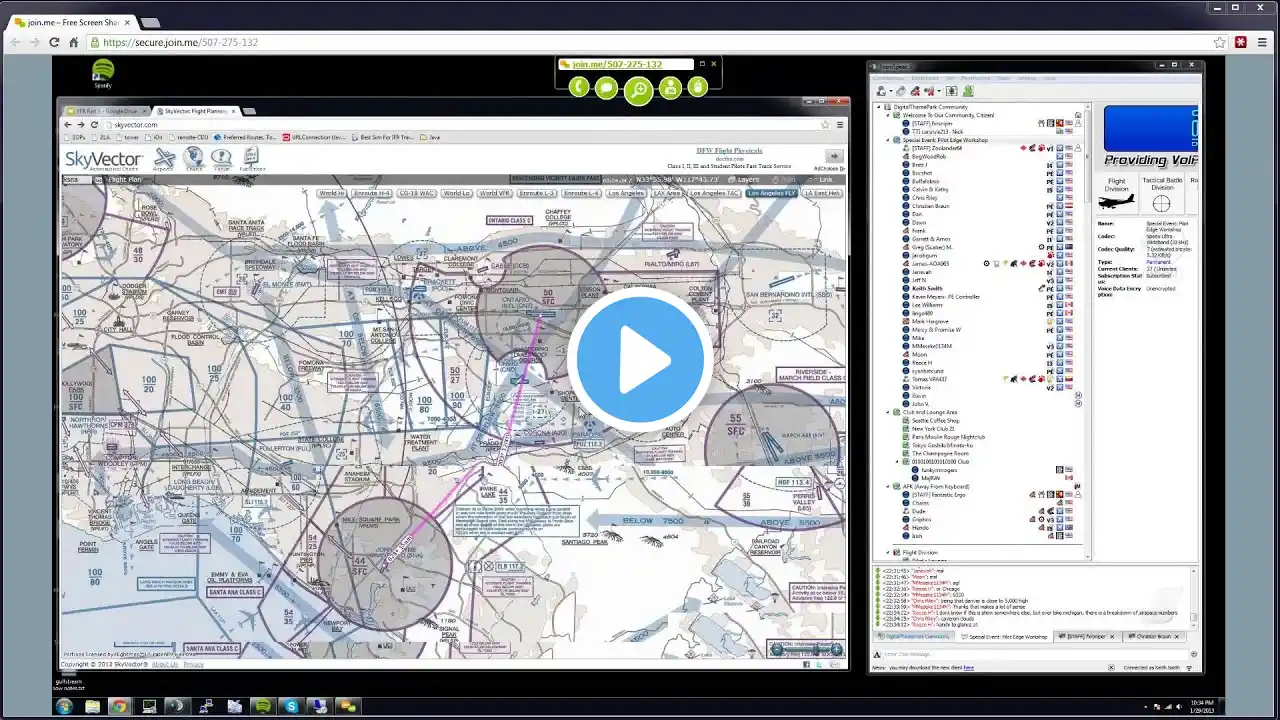Click the join.me phone call icon

tap(579, 87)
